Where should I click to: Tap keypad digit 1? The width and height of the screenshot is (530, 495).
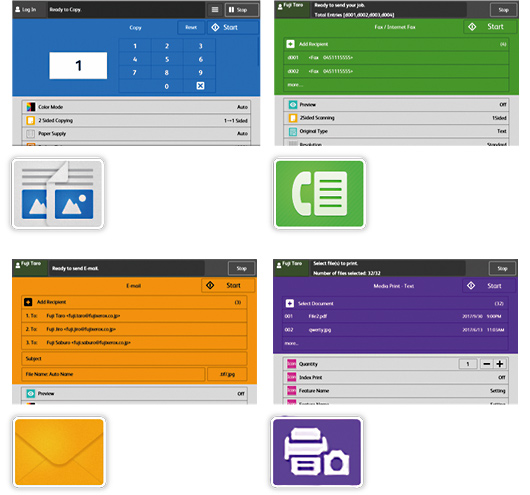135,46
